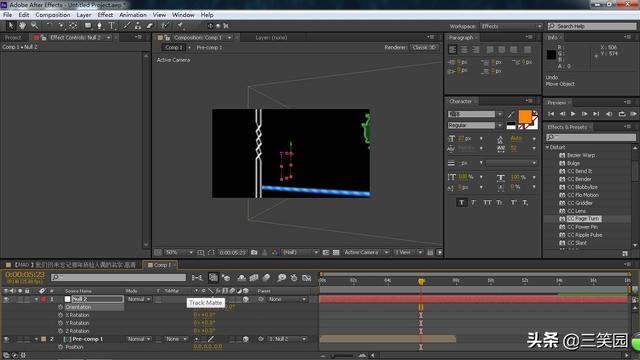The width and height of the screenshot is (640, 360).
Task: Open Pre-comp 1 parent dropdown
Action: pos(287,339)
